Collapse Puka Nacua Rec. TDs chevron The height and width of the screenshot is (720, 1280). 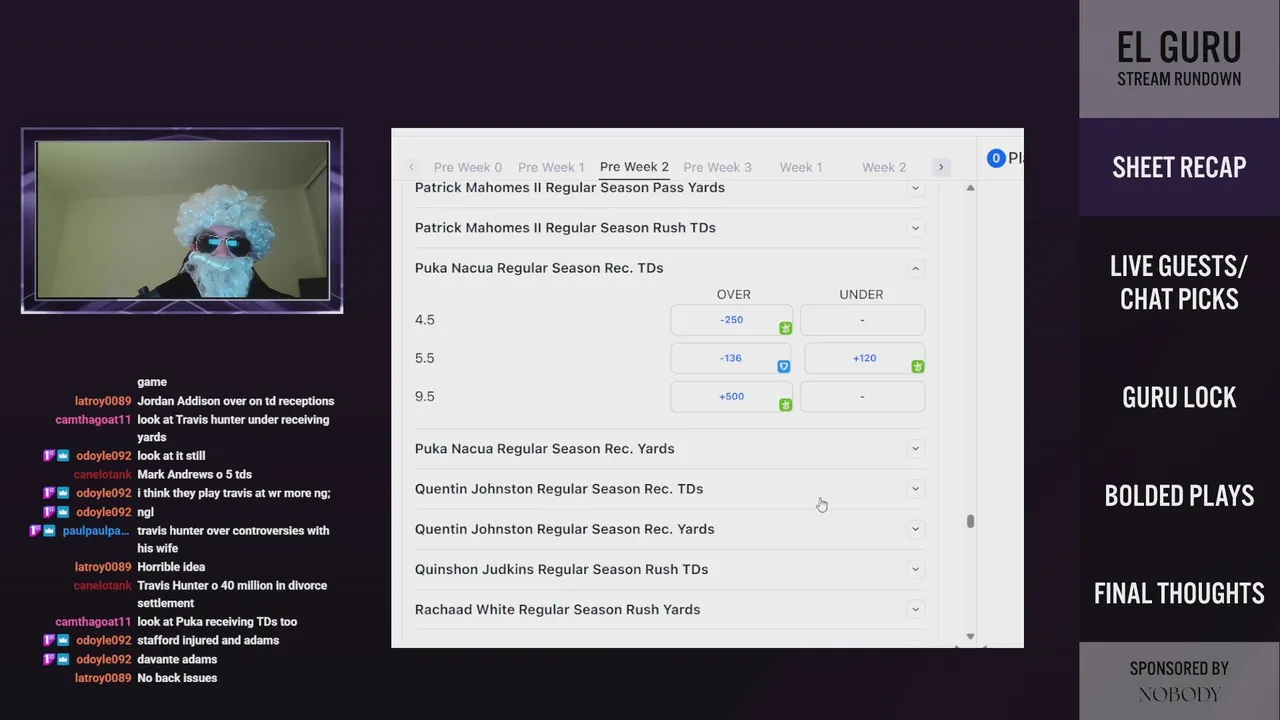click(915, 268)
